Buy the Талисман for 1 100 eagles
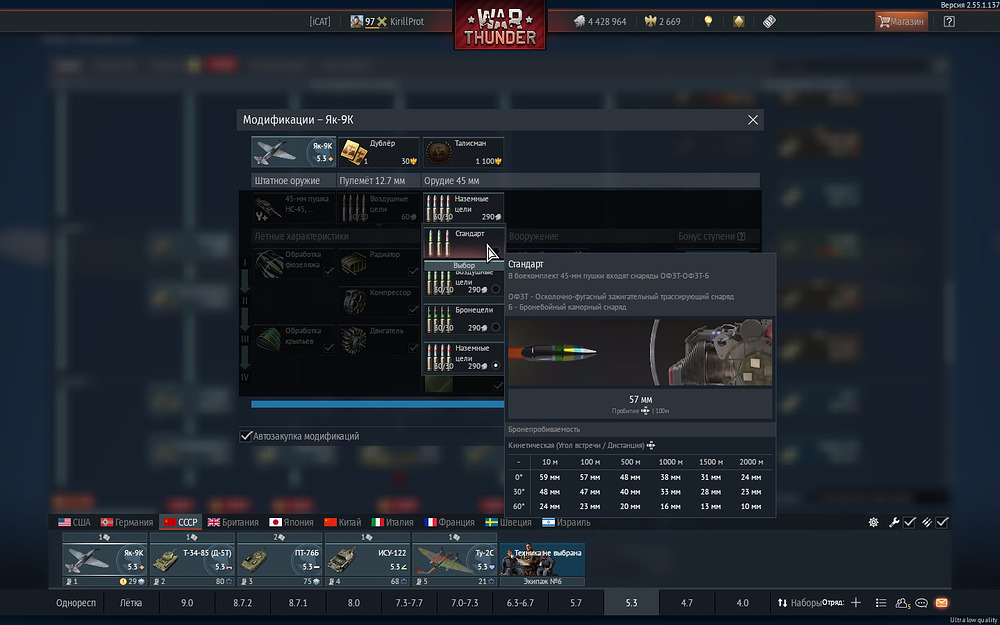The width and height of the screenshot is (1000, 625). (x=463, y=152)
